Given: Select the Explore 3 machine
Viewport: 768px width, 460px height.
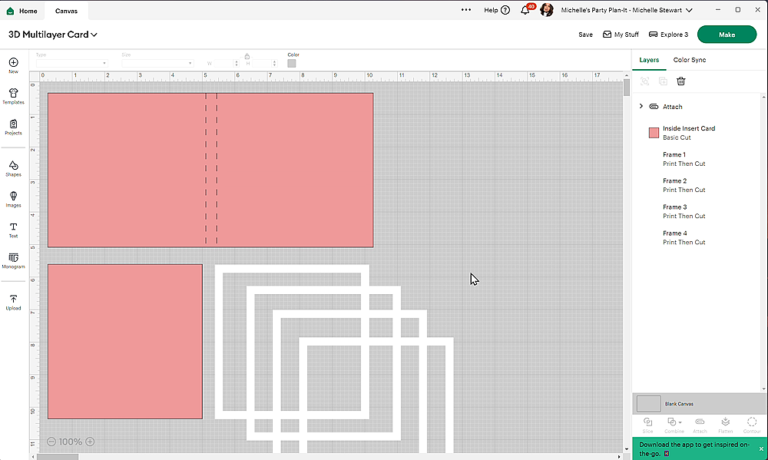Looking at the screenshot, I should (668, 35).
